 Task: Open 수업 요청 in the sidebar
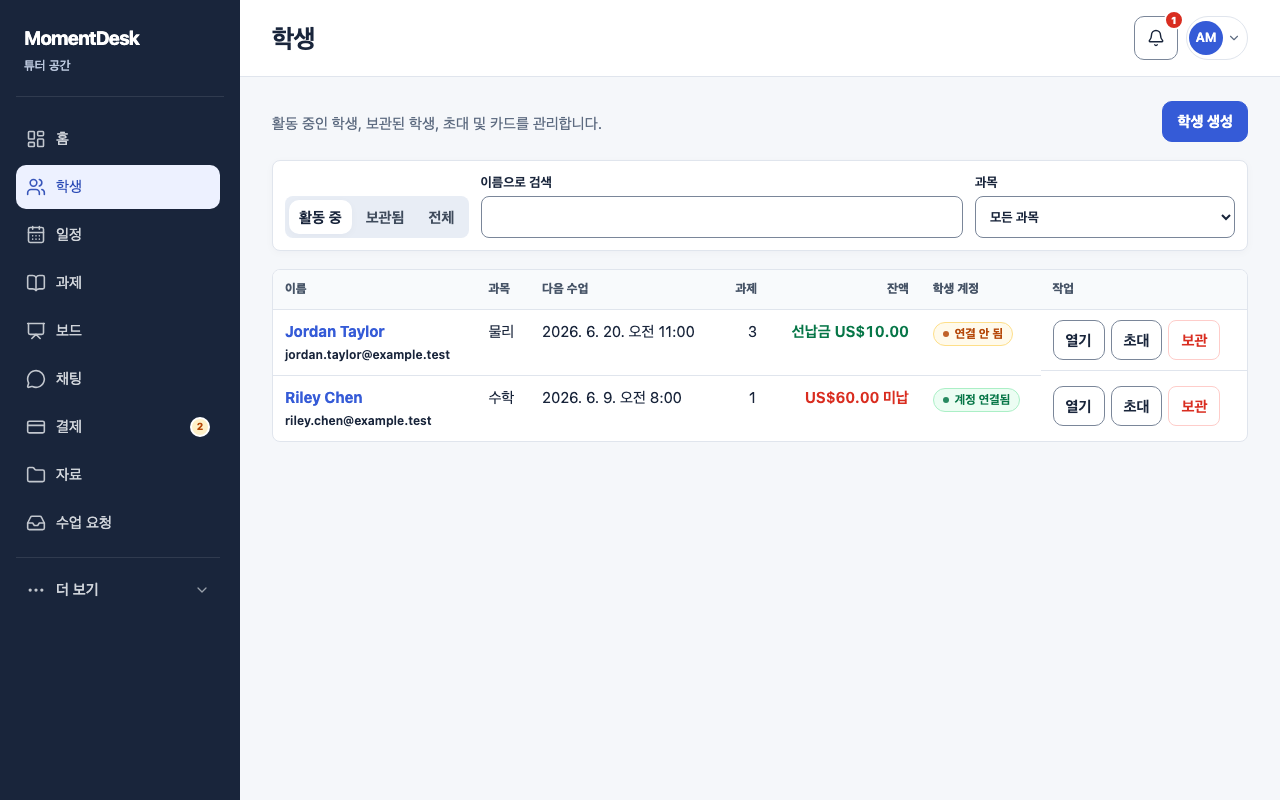(x=118, y=523)
